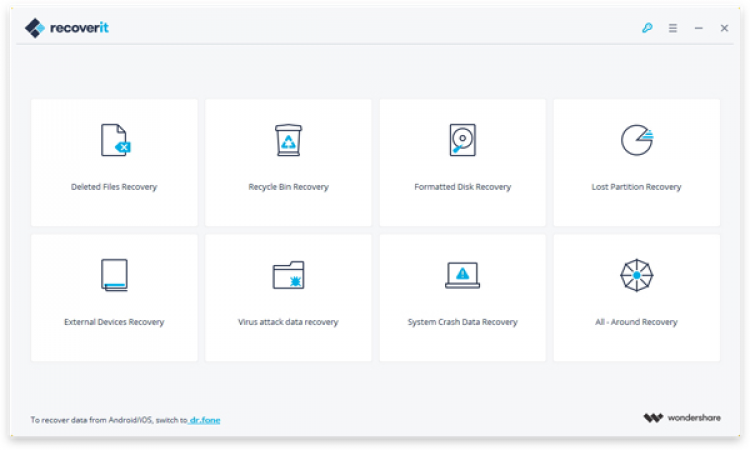The width and height of the screenshot is (750, 450).
Task: Click the Lost Partition Recovery pie icon
Action: tap(637, 140)
